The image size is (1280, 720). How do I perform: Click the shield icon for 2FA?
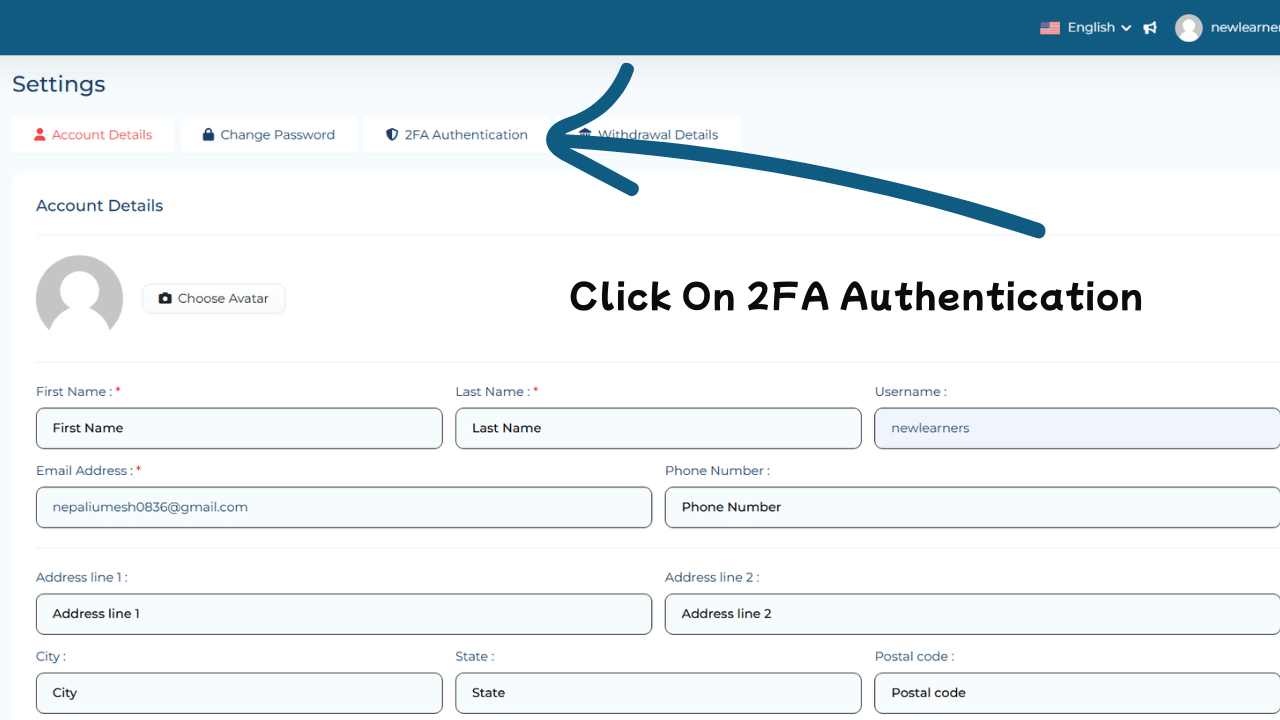(x=392, y=135)
